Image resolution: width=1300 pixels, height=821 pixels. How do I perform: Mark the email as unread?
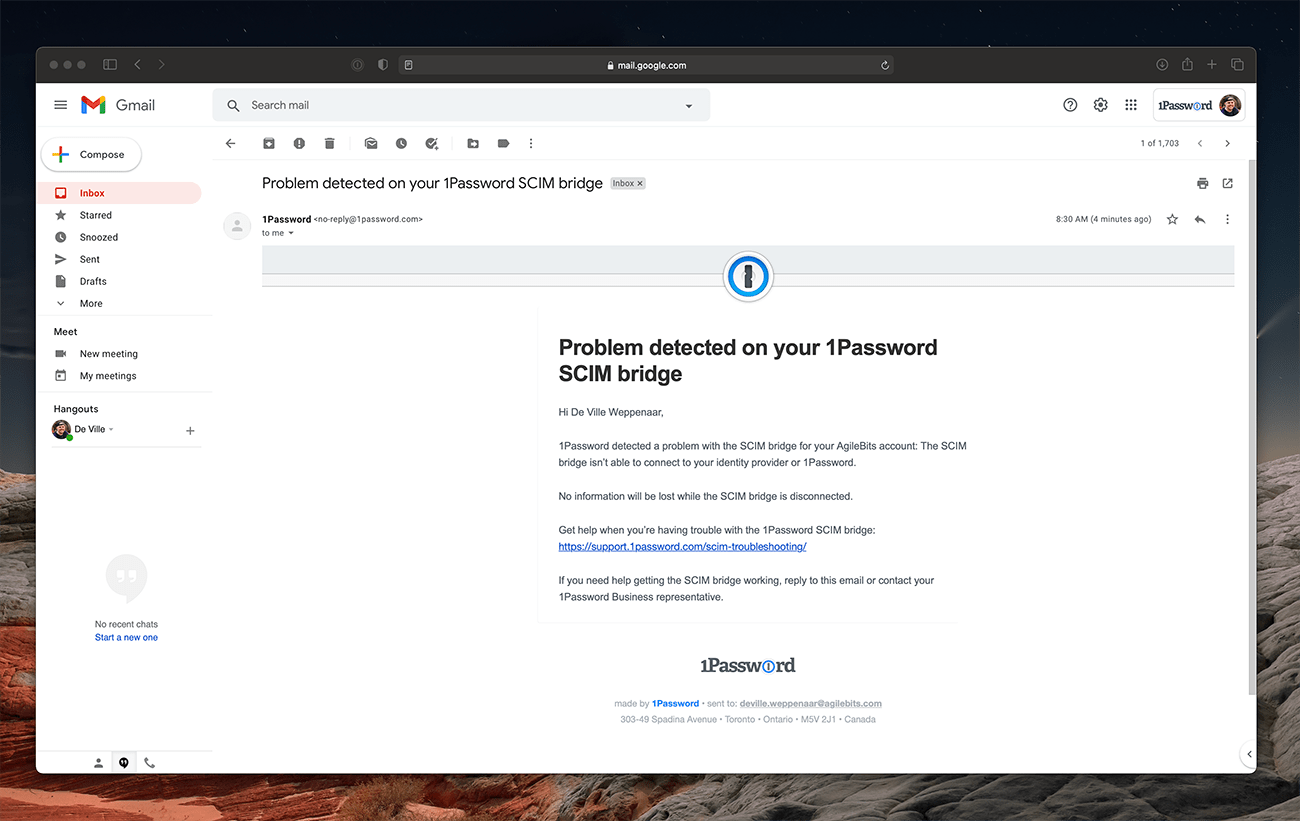[371, 144]
